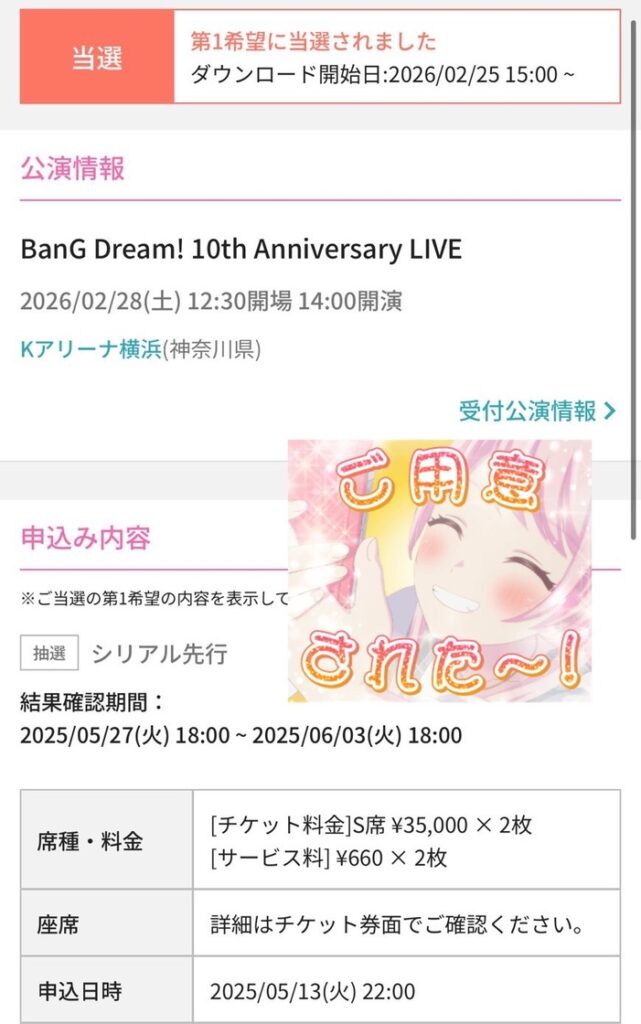The height and width of the screenshot is (1024, 641).
Task: Click the シリアル先行 label
Action: point(159,654)
